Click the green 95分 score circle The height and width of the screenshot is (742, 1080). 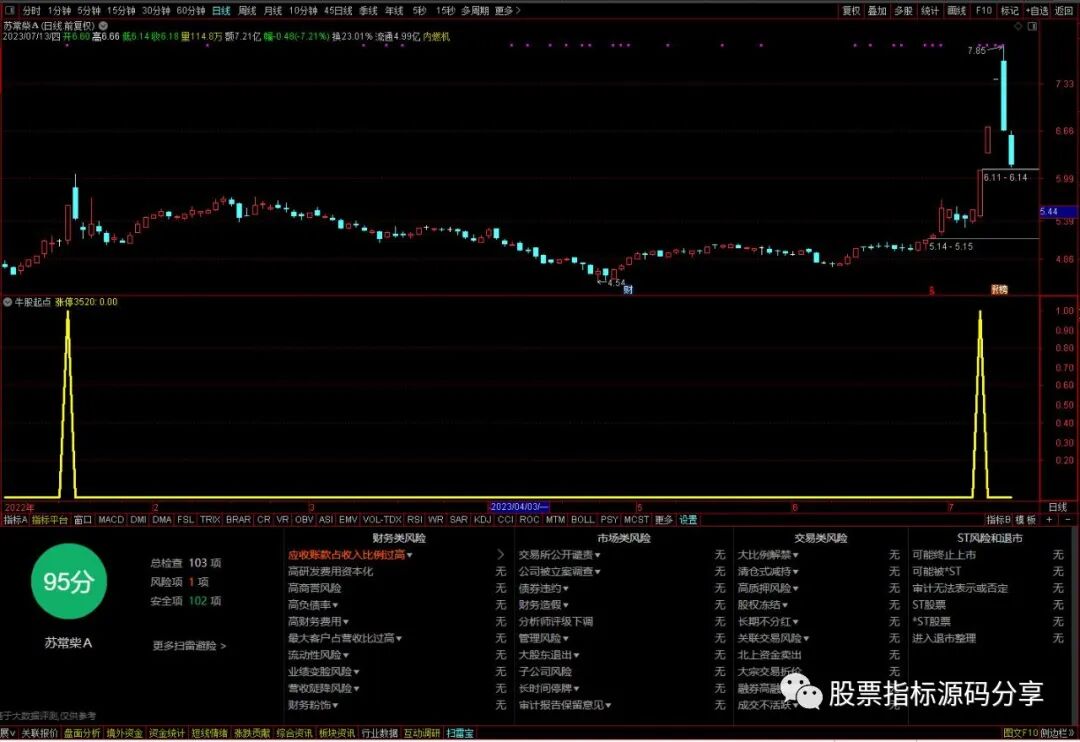(69, 581)
